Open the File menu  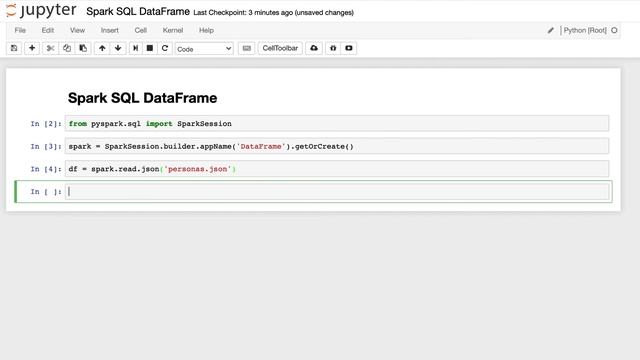tap(20, 30)
